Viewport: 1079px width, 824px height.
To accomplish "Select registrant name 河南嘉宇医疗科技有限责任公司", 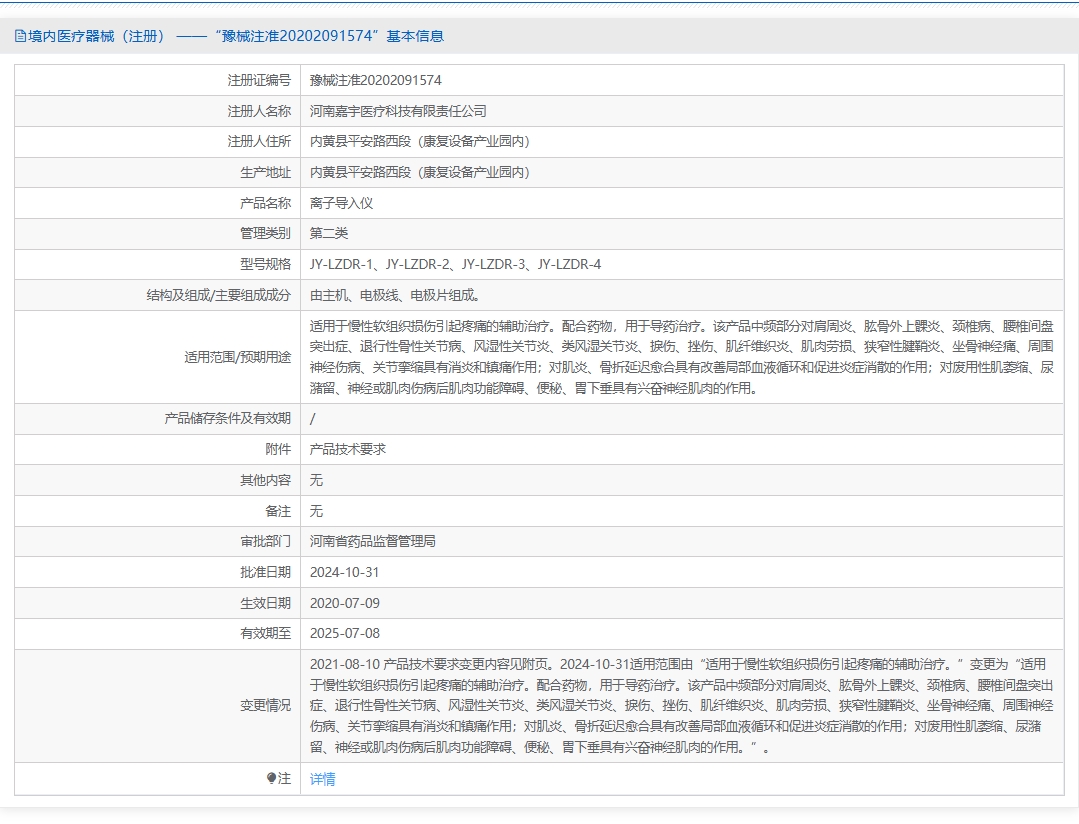I will pyautogui.click(x=398, y=111).
